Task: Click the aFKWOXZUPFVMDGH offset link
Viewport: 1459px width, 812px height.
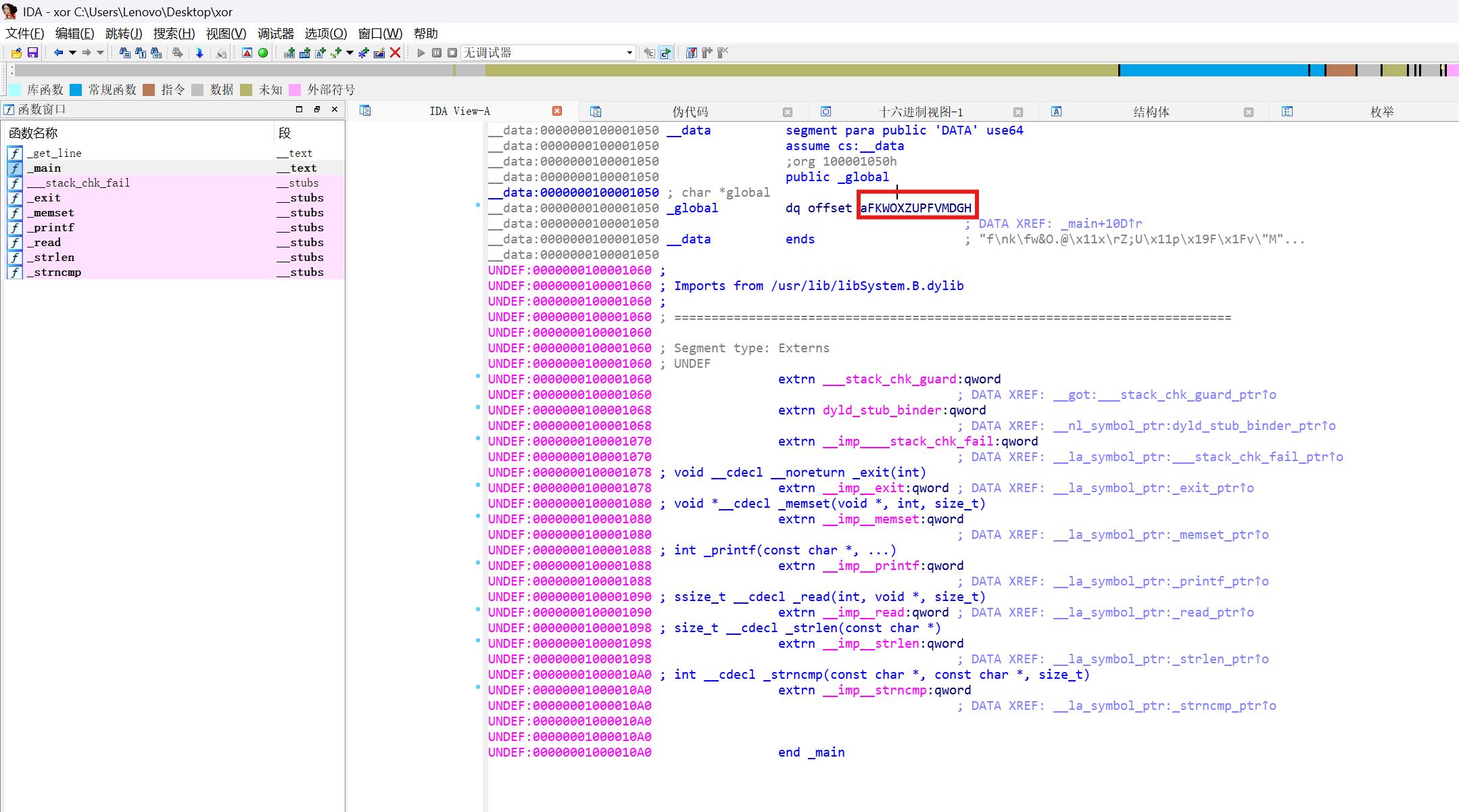Action: pos(915,208)
